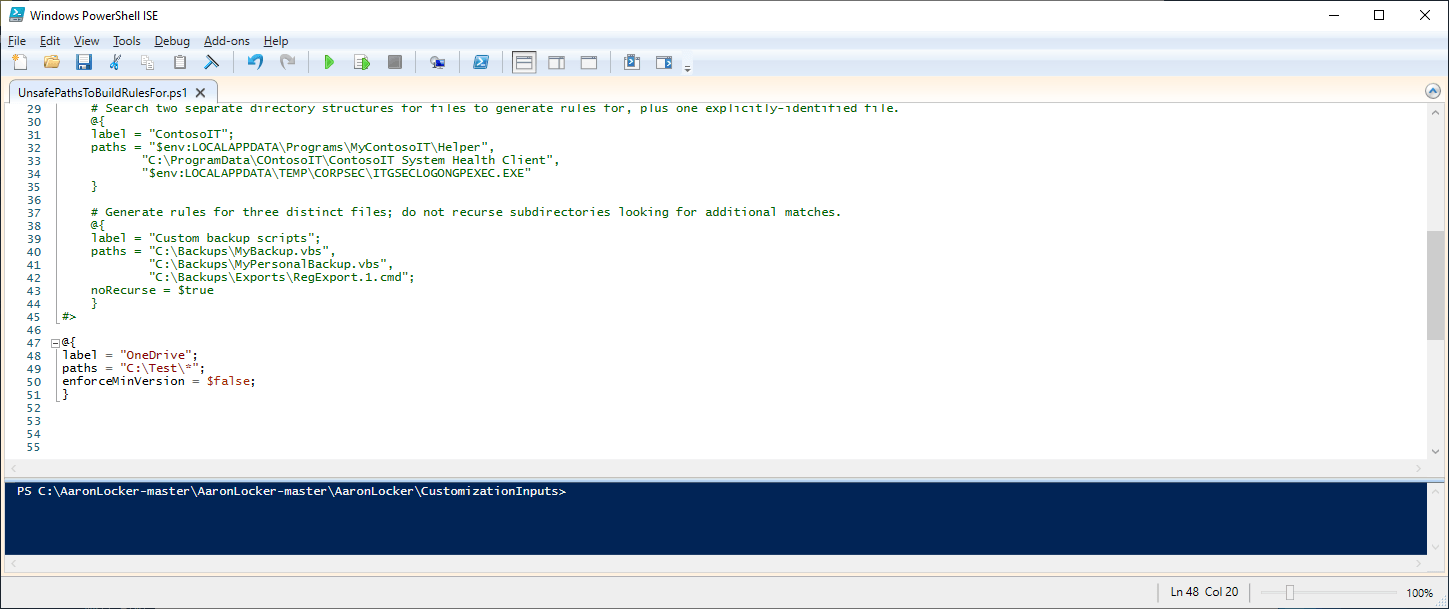Close the UnsafePathsToBuildRulesFor.ps1 tab
The width and height of the screenshot is (1449, 609).
coord(200,92)
